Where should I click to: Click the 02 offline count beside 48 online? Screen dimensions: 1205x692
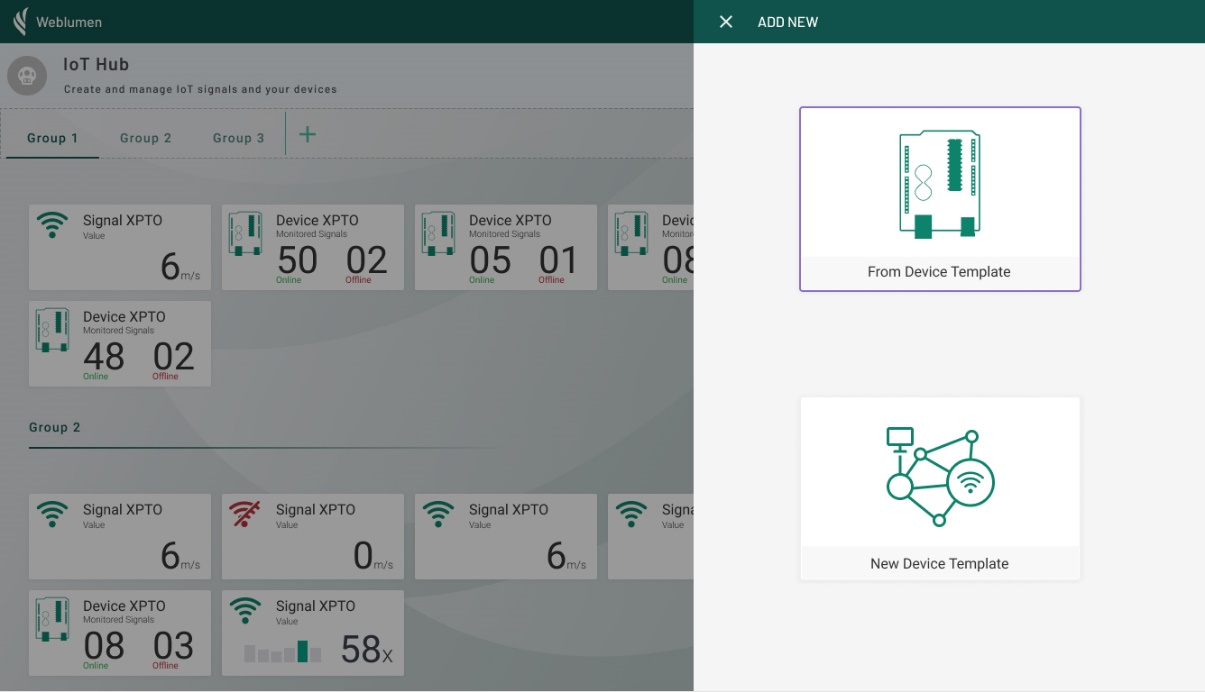coord(173,357)
